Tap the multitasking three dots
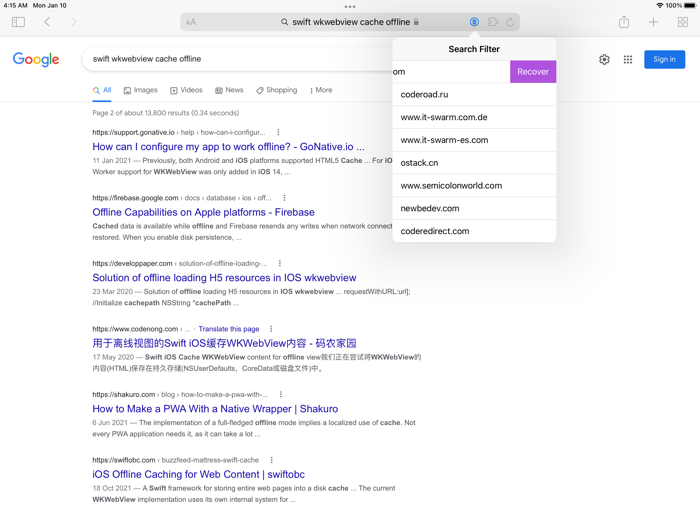Image resolution: width=700 pixels, height=525 pixels. (350, 7)
